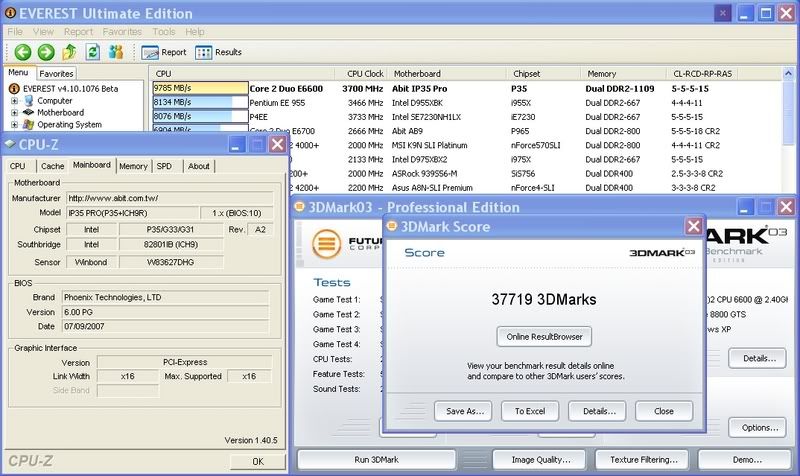Viewport: 800px width, 476px height.
Task: Open the Report menu in EVEREST
Action: [x=78, y=32]
